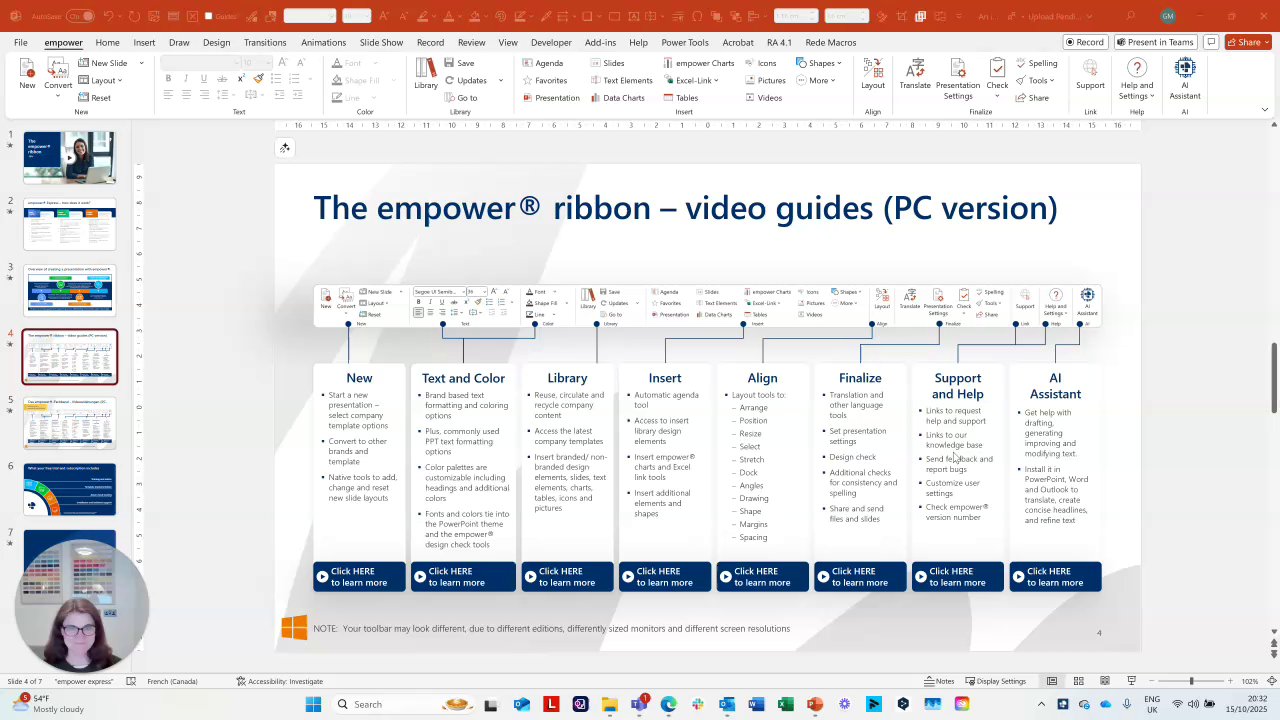Open the Rede Macros tab
Viewport: 1280px width, 720px height.
tap(831, 42)
